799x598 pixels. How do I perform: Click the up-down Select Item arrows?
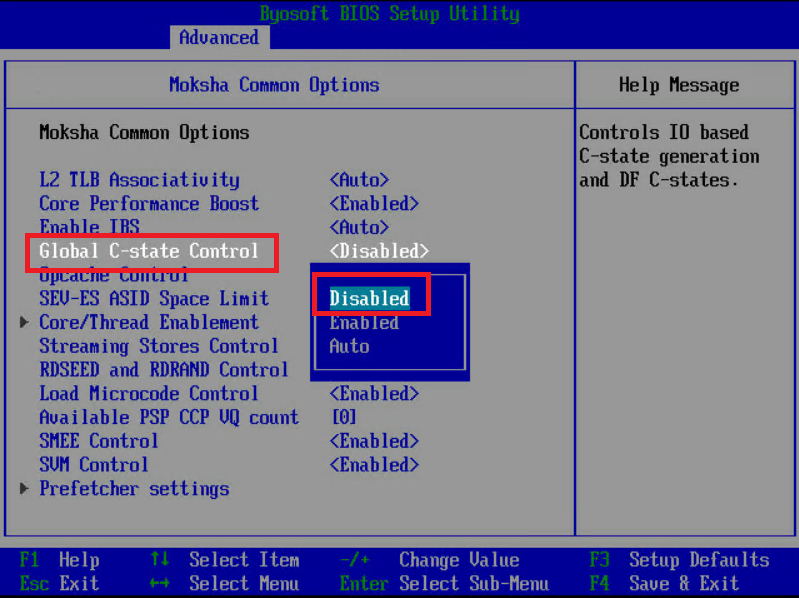point(159,559)
